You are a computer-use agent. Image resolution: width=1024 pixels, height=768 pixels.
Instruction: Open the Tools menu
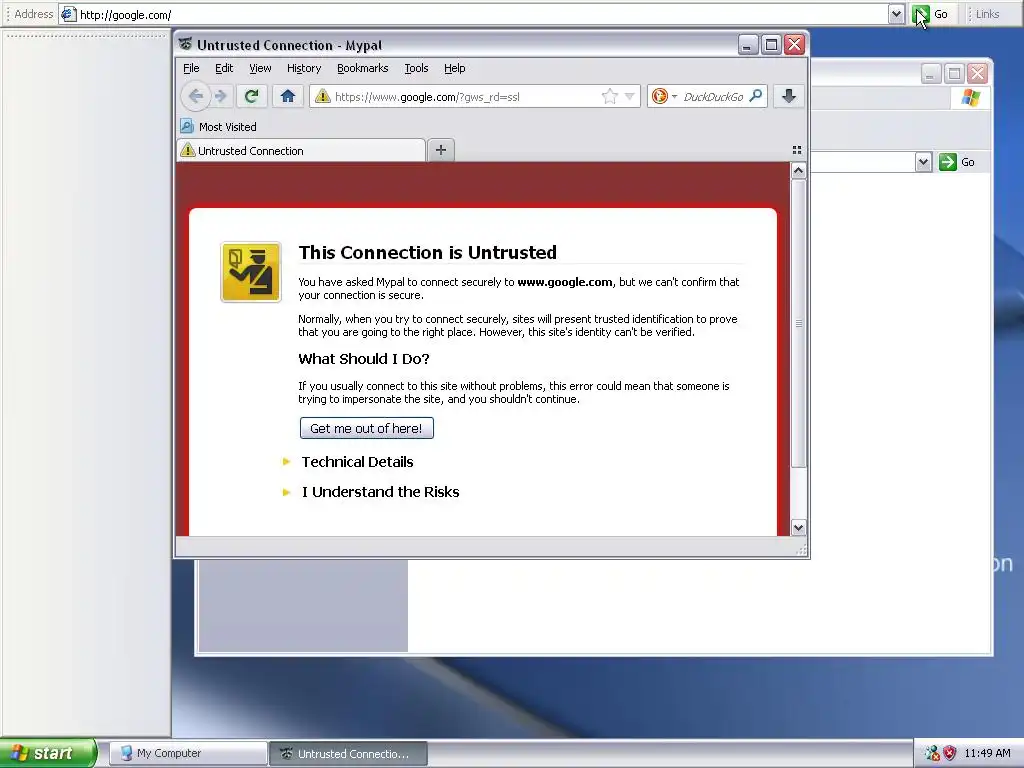416,68
